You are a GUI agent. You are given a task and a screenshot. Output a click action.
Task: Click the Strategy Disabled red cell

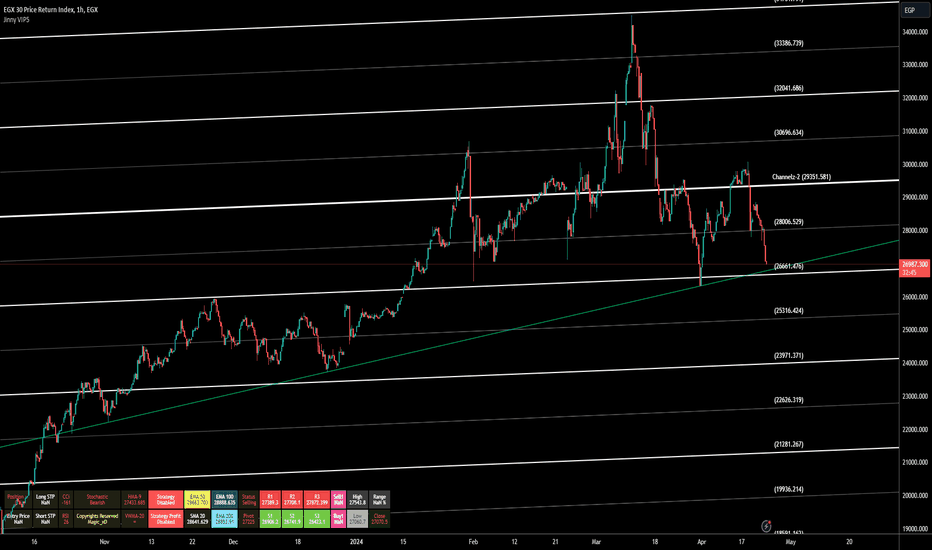166,500
